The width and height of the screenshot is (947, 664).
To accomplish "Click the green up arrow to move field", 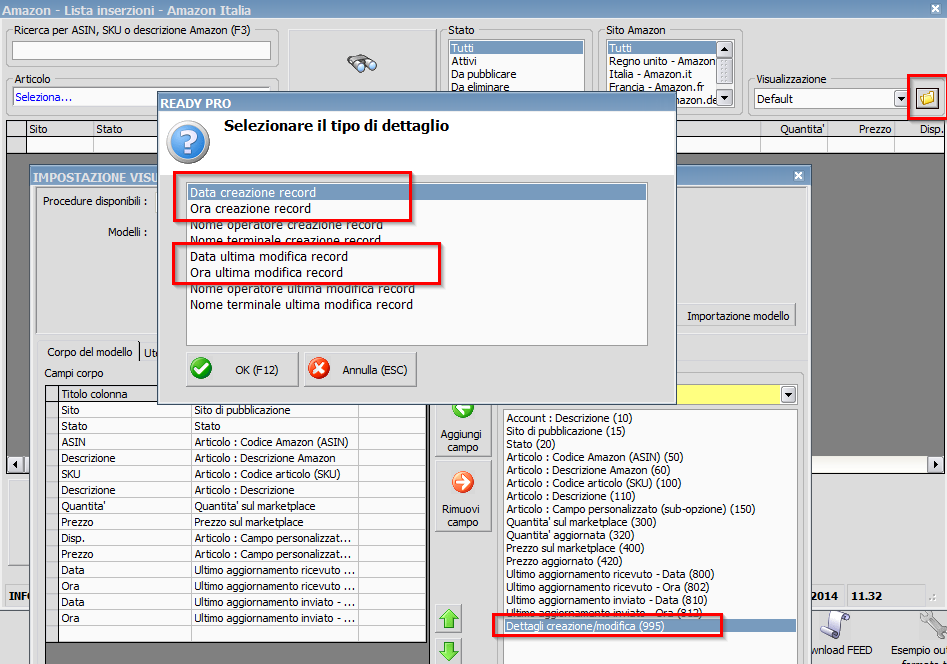I will click(449, 619).
